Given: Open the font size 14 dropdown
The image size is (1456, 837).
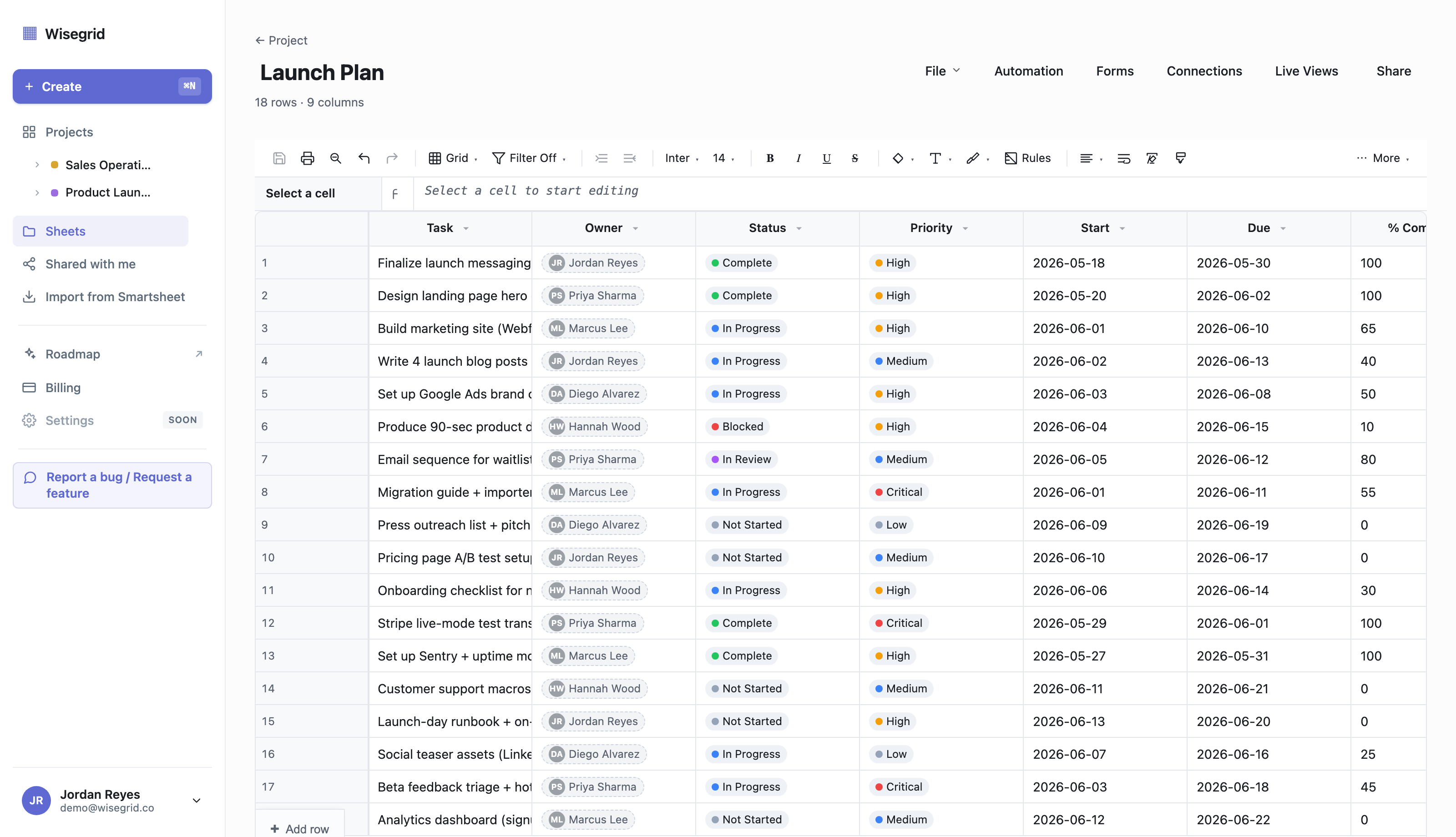Looking at the screenshot, I should pyautogui.click(x=723, y=158).
